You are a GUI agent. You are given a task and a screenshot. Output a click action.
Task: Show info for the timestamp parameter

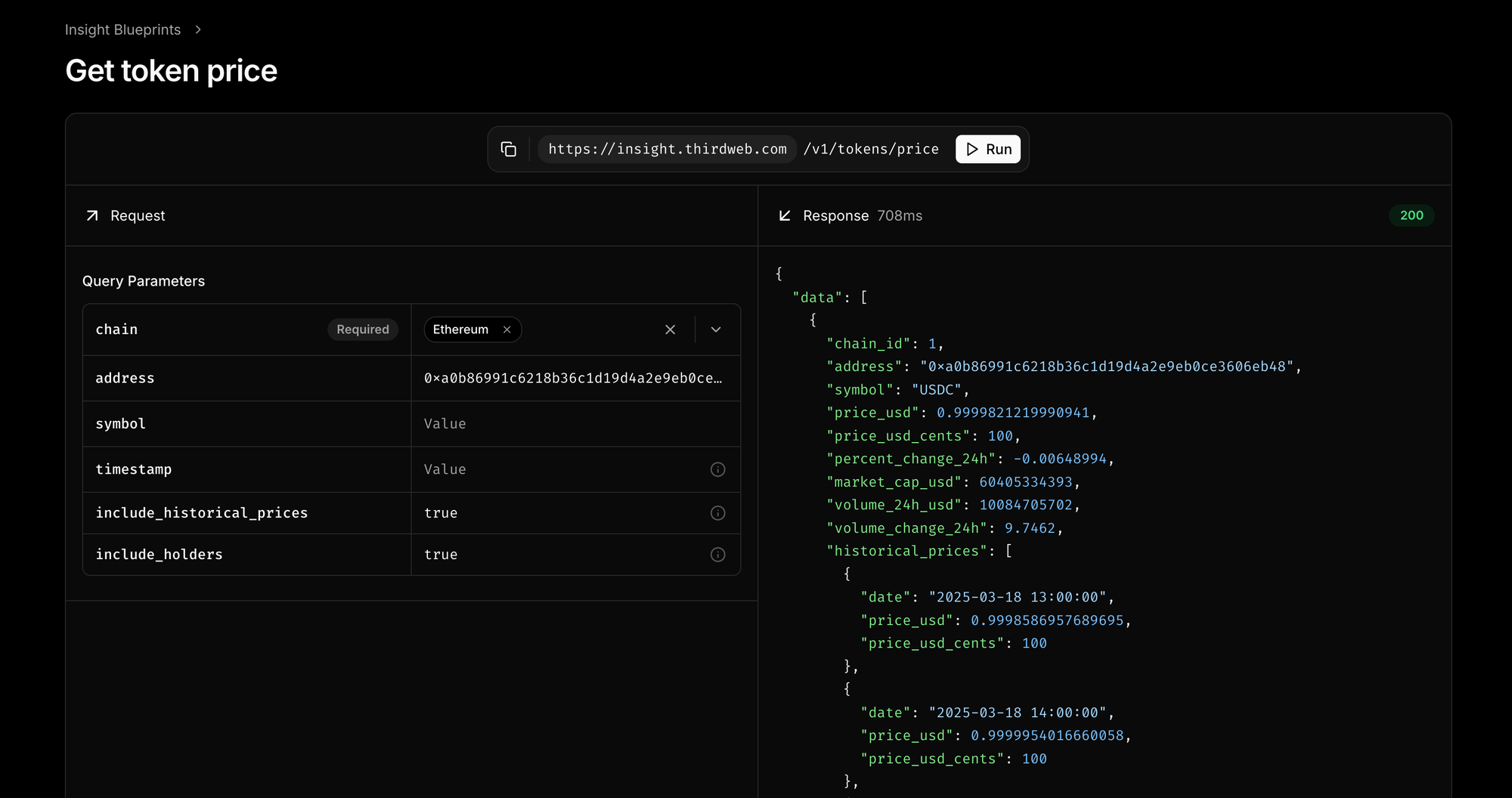[x=718, y=469]
